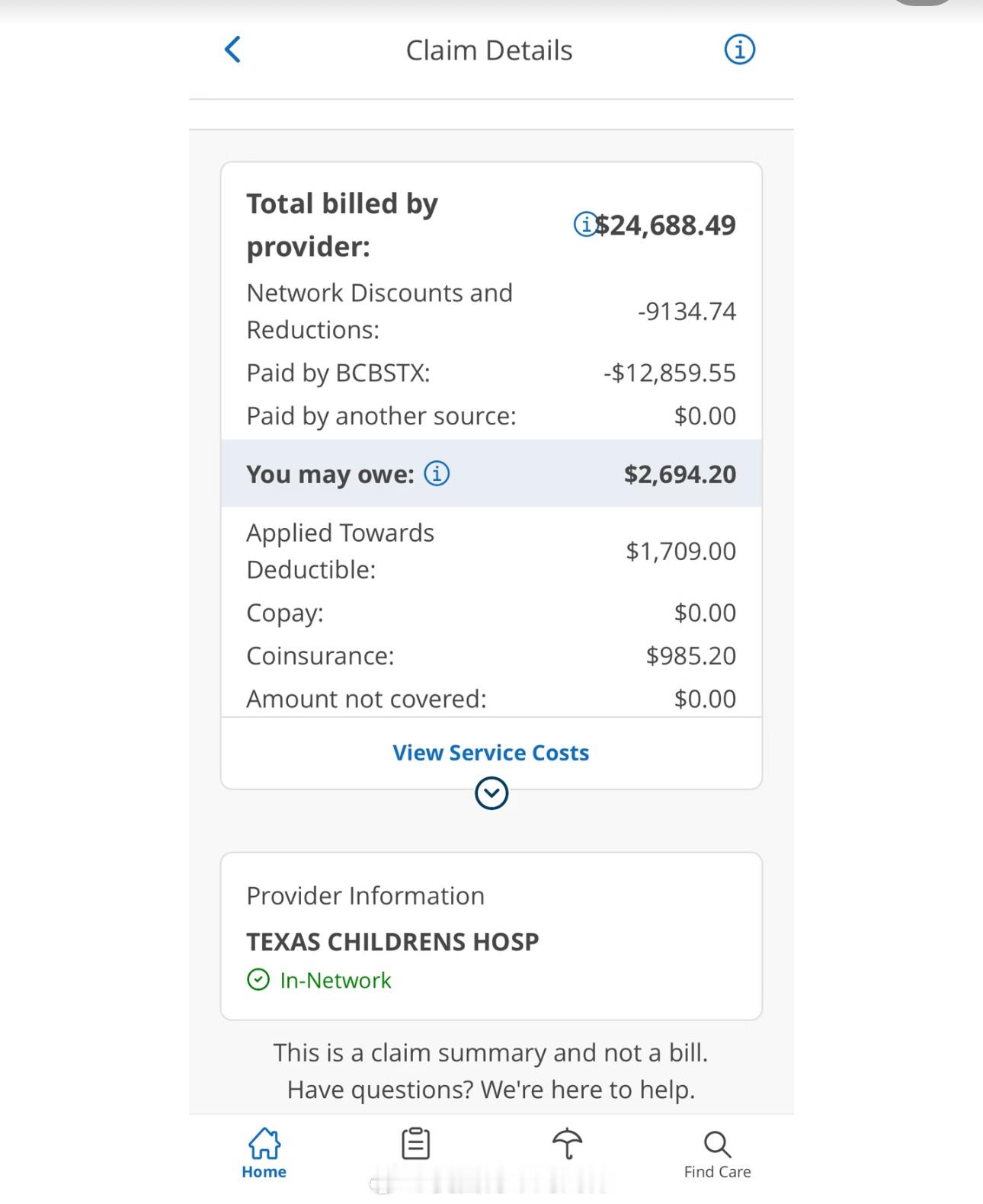Open the clipboard claims icon in bottom bar
The width and height of the screenshot is (983, 1204).
point(415,1144)
